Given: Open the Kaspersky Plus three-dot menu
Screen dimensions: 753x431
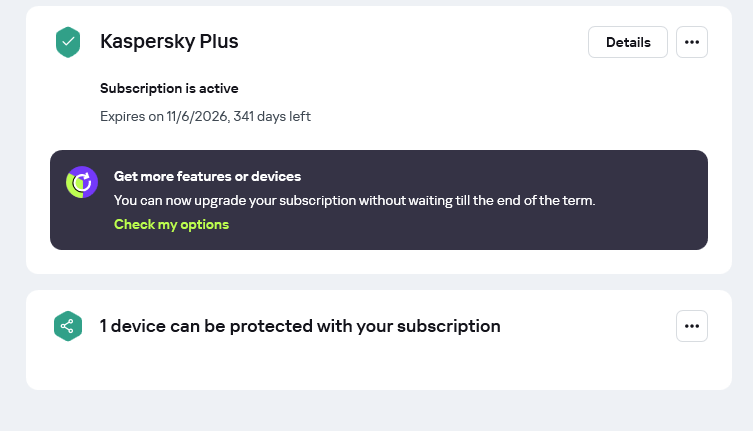Looking at the screenshot, I should click(692, 42).
